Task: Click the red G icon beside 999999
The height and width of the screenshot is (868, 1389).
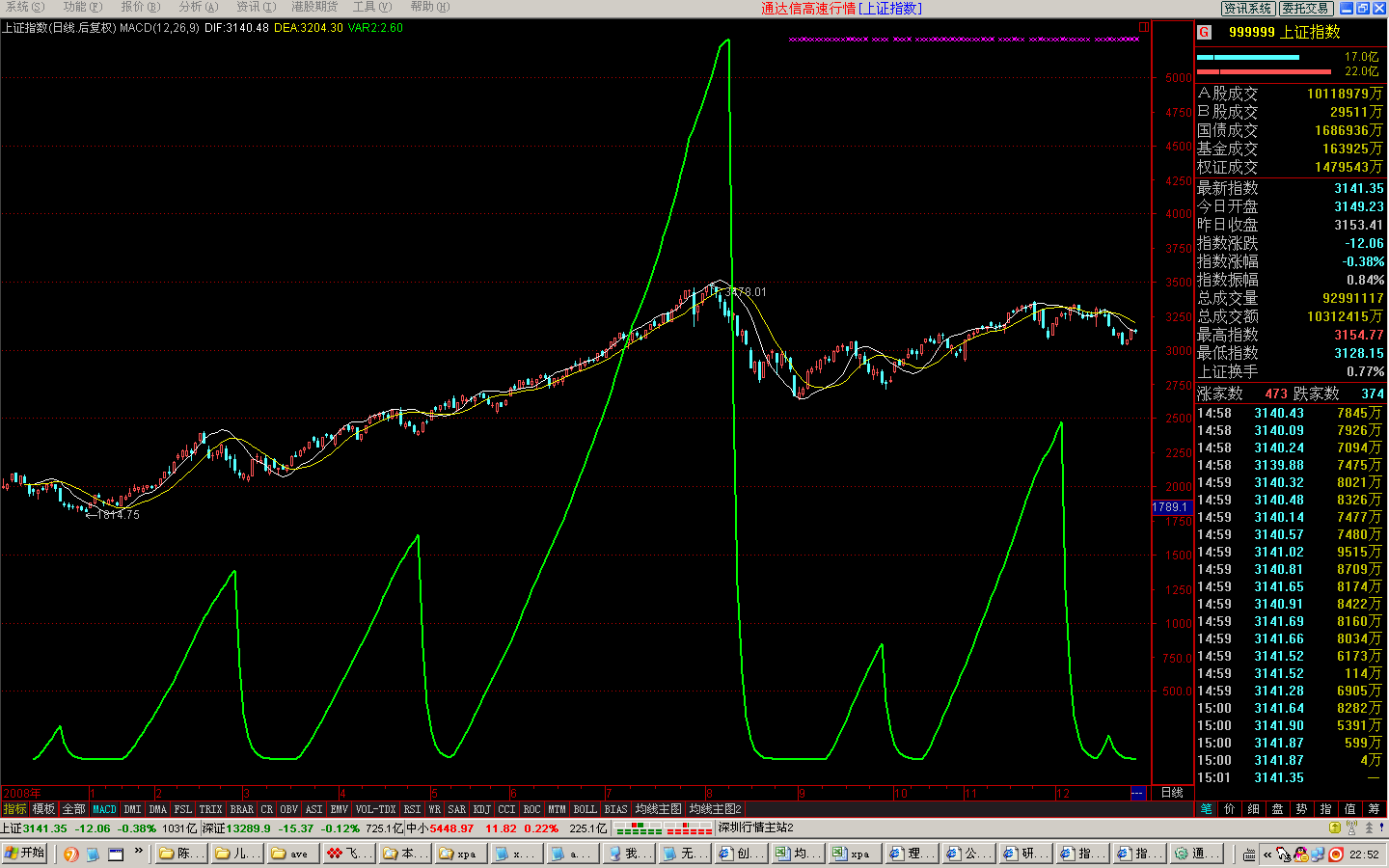Action: coord(1204,32)
